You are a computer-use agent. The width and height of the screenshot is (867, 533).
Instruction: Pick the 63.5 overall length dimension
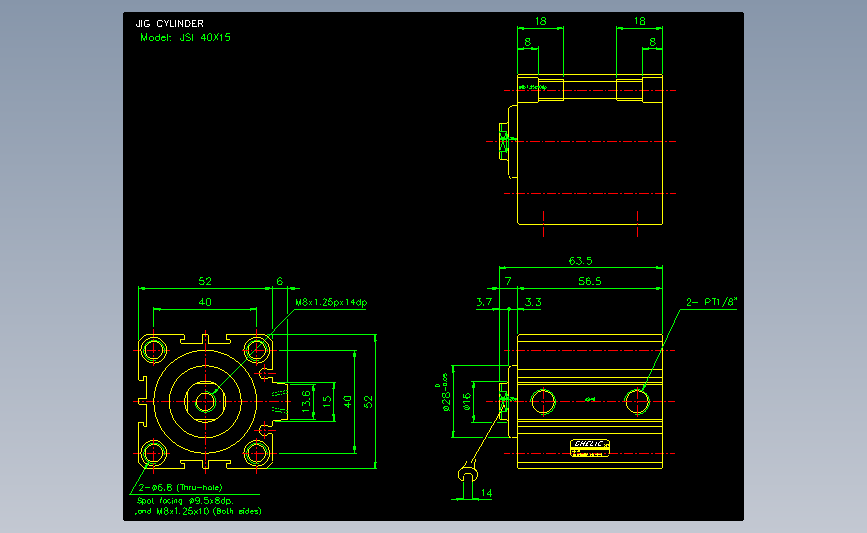click(x=580, y=260)
